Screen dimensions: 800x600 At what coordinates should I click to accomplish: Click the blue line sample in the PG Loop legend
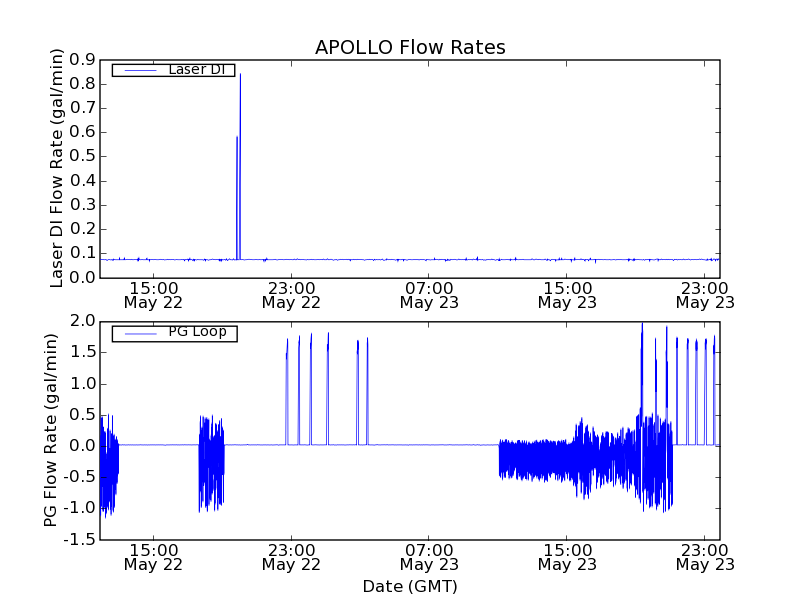[x=140, y=334]
